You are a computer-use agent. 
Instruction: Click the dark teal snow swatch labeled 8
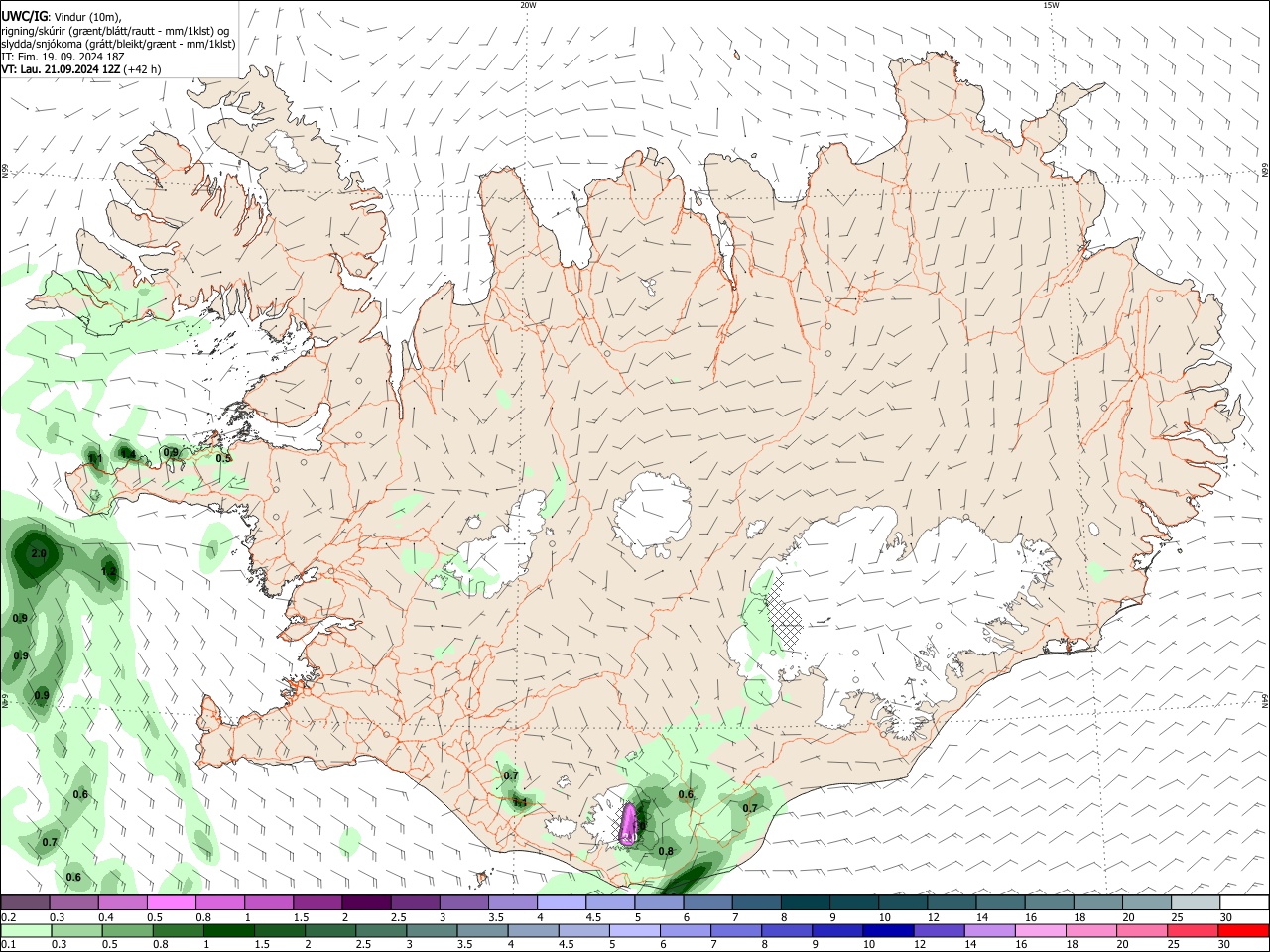[805, 903]
